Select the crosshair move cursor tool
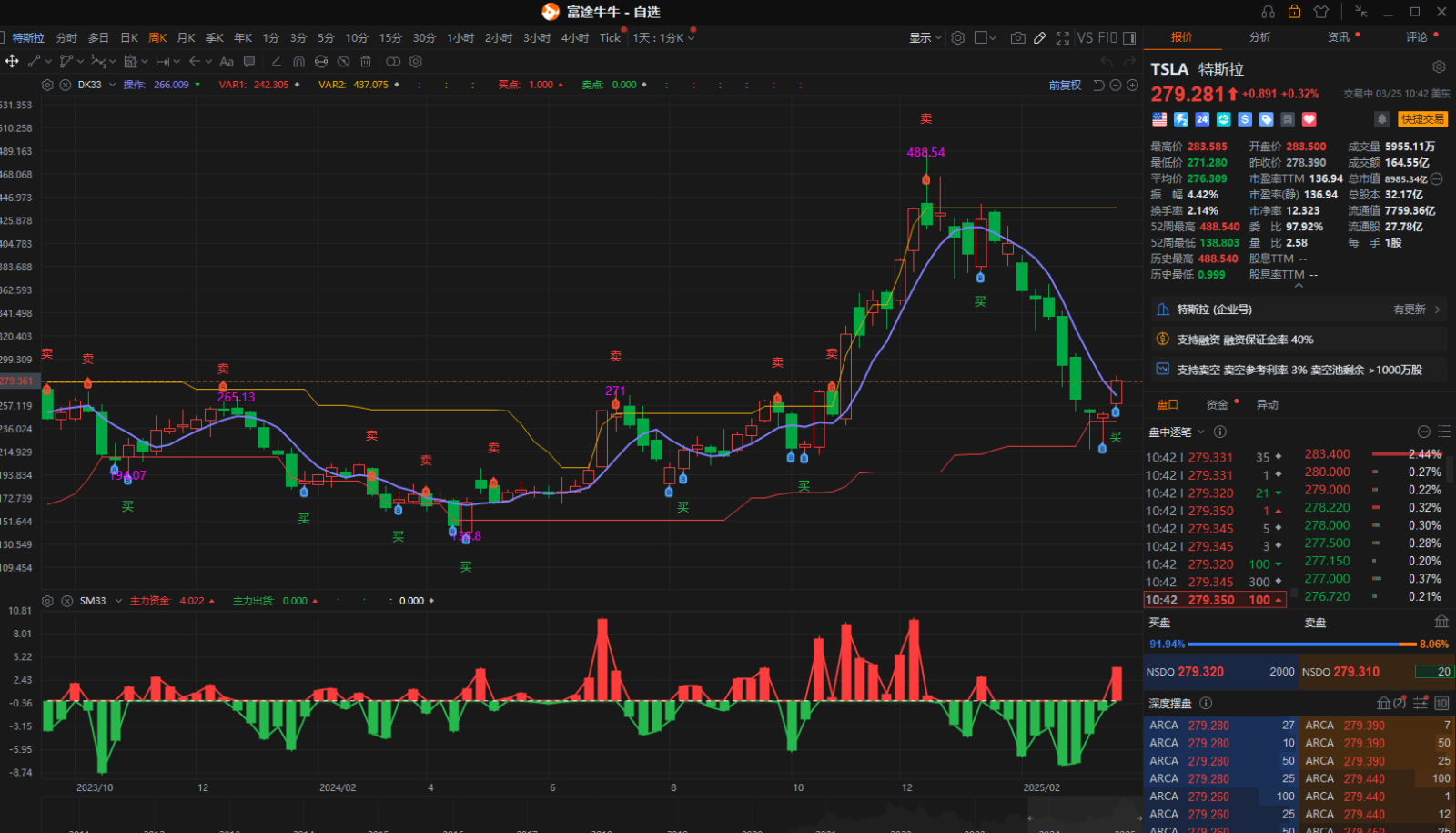The height and width of the screenshot is (833, 1456). (12, 61)
